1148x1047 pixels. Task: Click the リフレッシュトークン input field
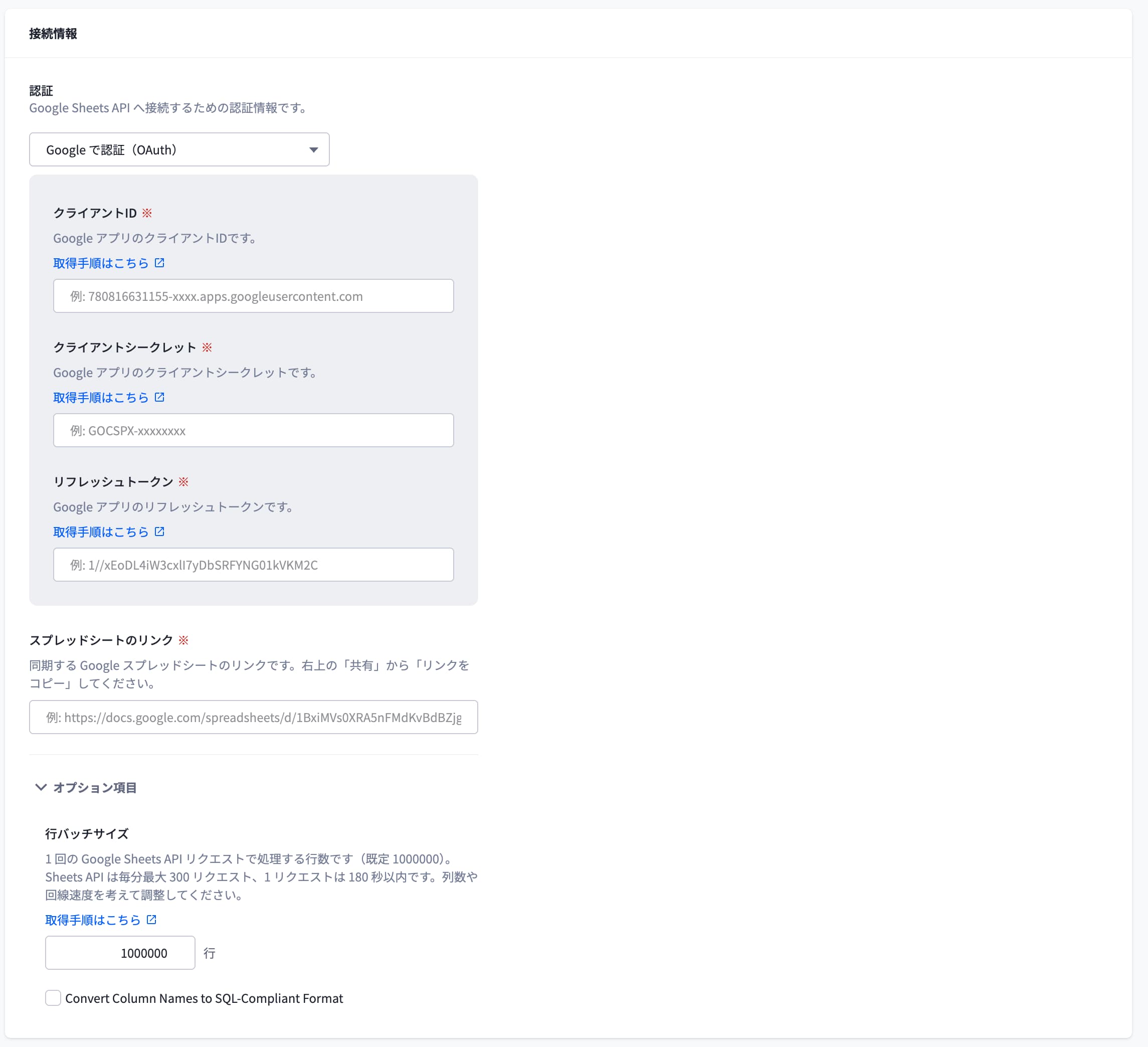[x=253, y=565]
